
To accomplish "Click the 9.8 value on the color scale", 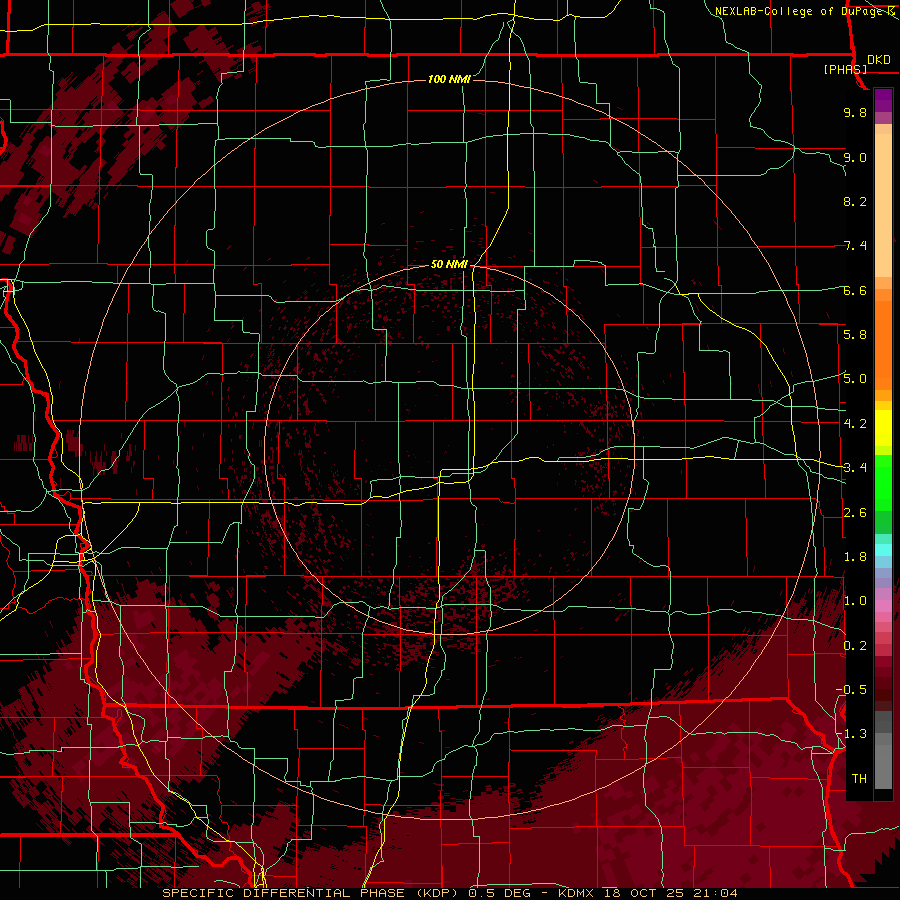I will (x=855, y=112).
